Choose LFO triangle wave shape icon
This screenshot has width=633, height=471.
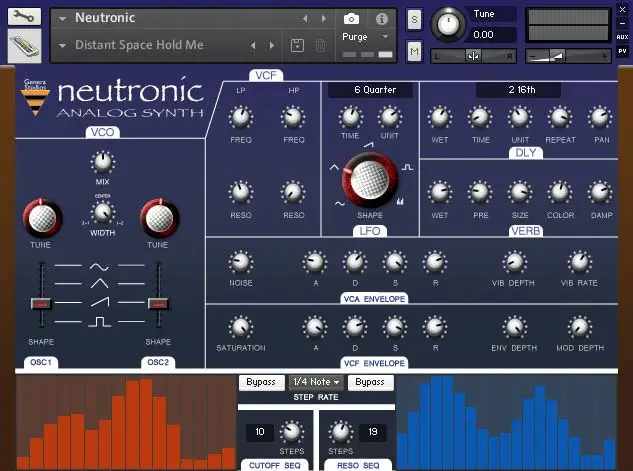(334, 167)
